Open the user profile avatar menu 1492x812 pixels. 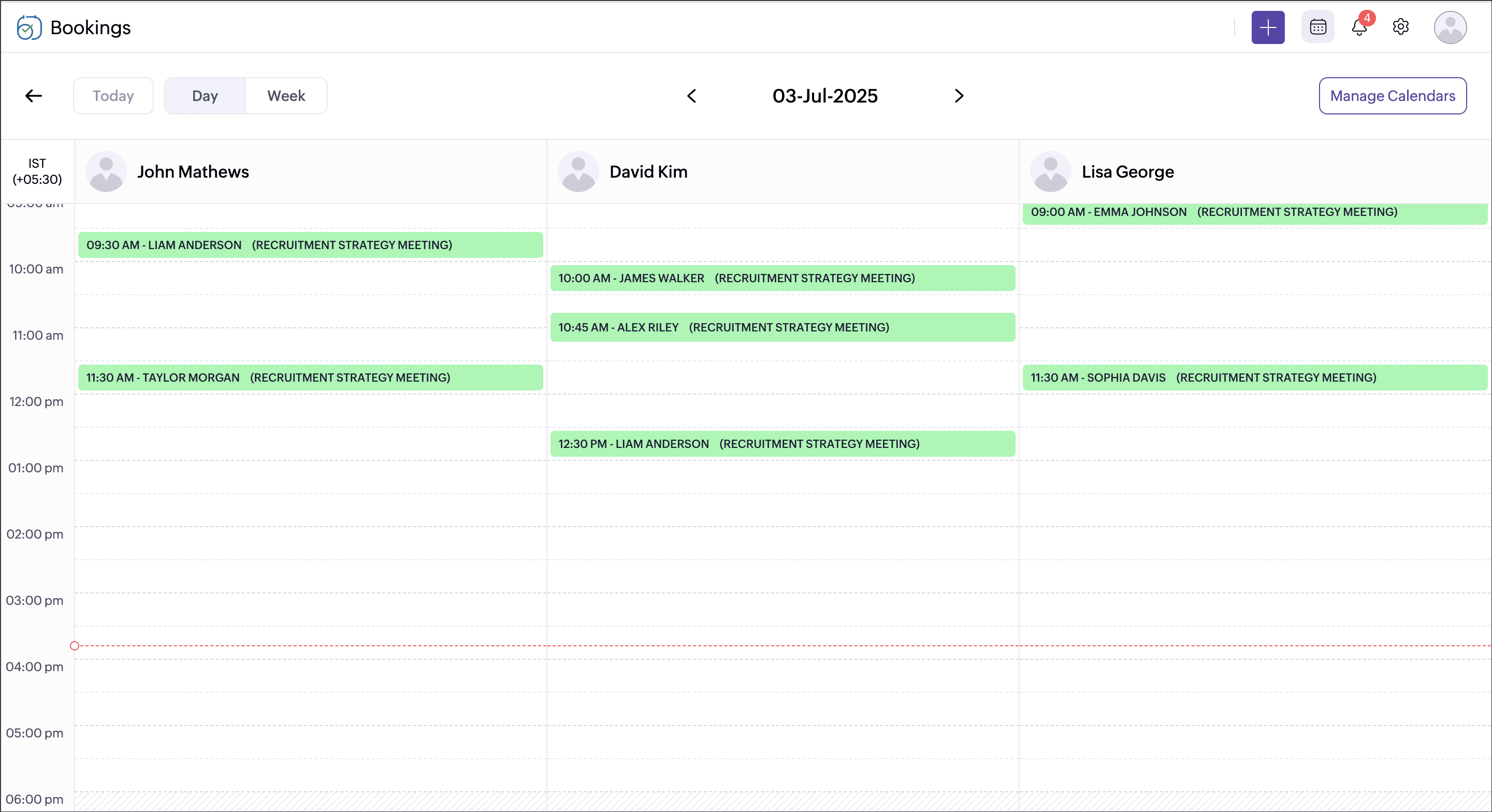1450,27
